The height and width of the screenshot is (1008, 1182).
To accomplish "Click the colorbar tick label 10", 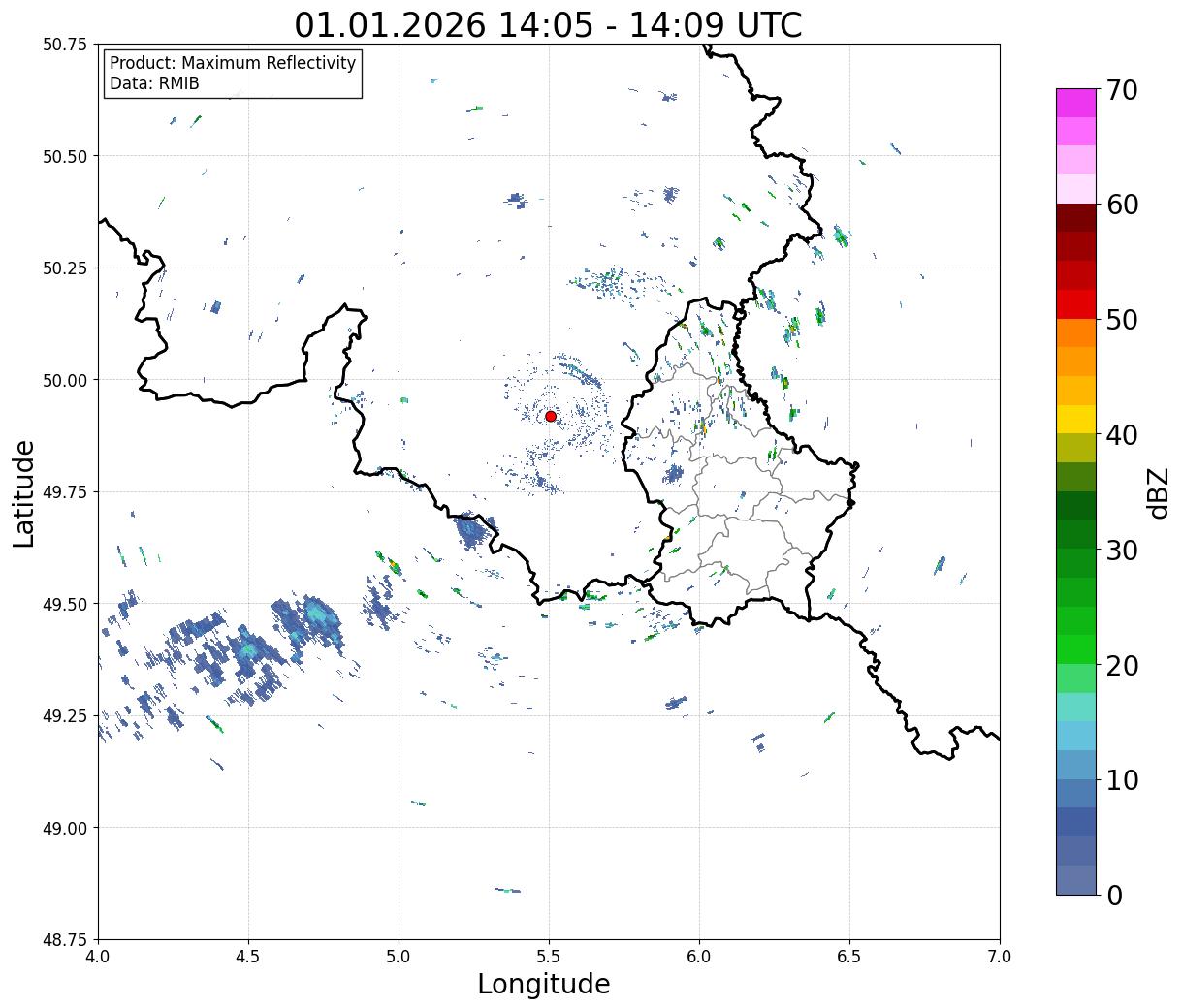I will click(1123, 779).
